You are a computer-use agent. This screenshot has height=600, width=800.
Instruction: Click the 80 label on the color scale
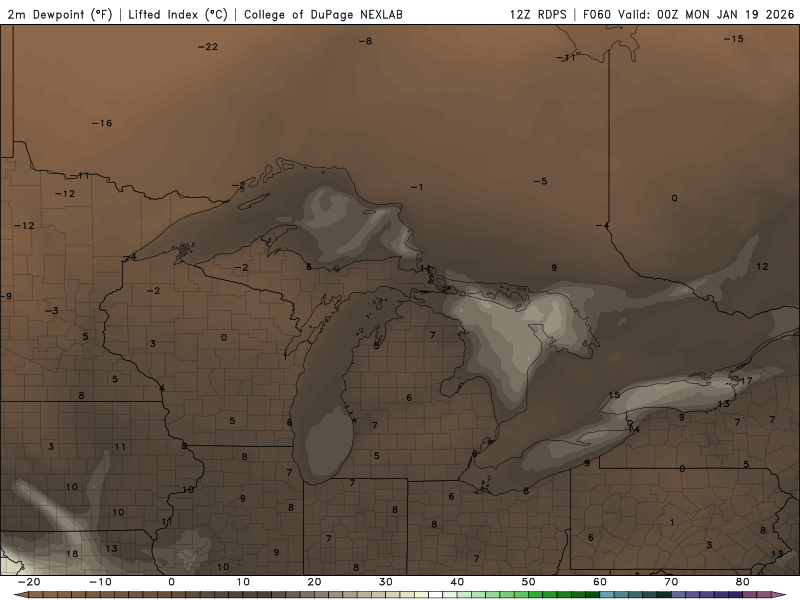(743, 582)
